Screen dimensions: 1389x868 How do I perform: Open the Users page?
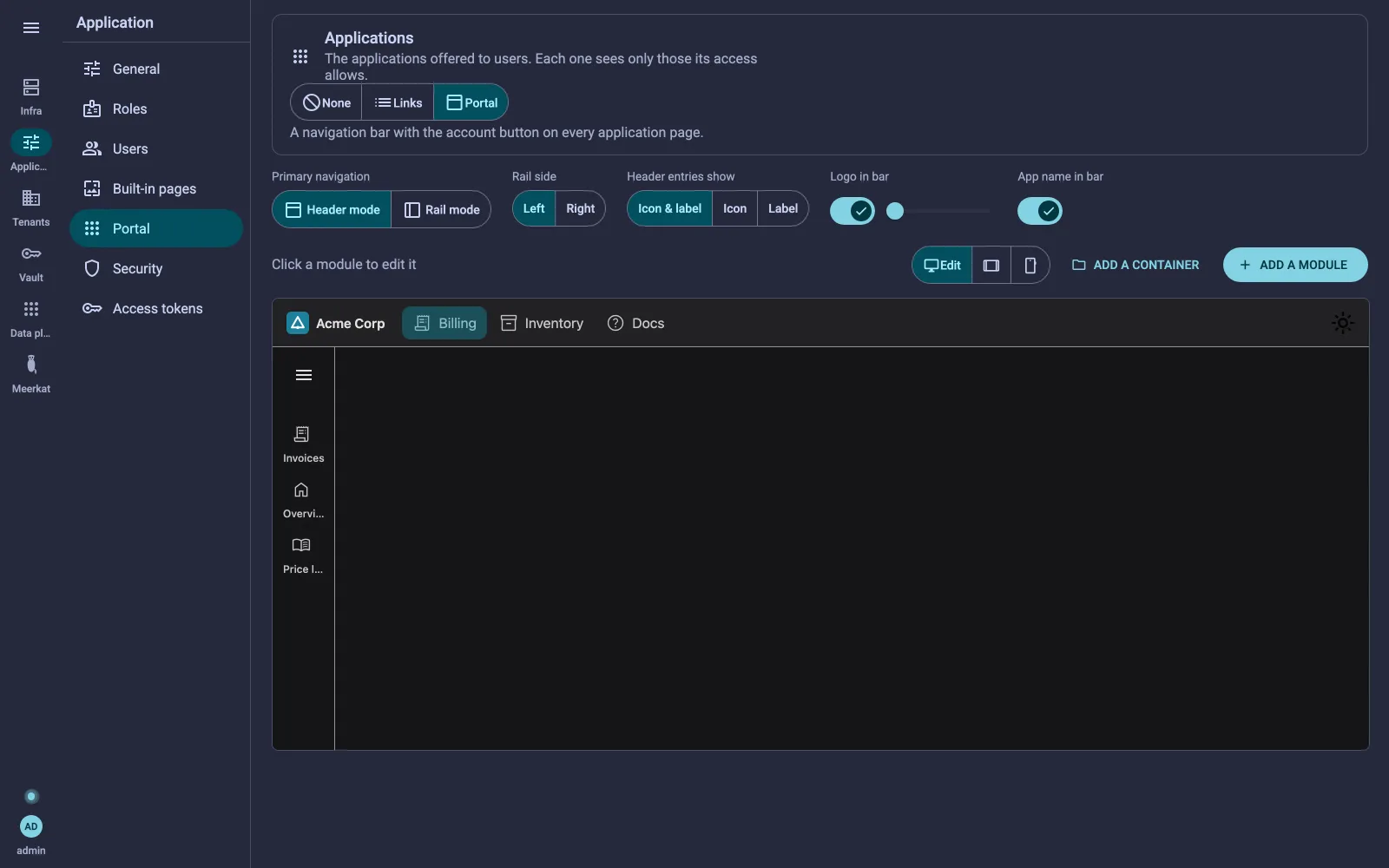pos(156,148)
